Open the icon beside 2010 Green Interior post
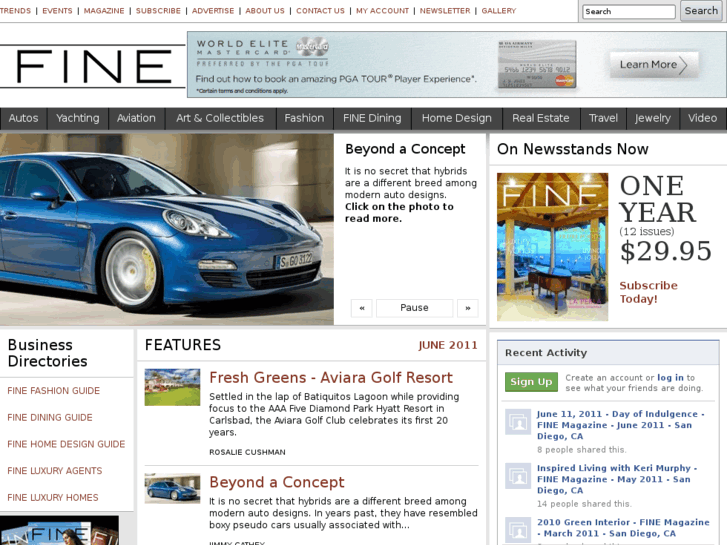Image resolution: width=727 pixels, height=545 pixels. tap(518, 530)
